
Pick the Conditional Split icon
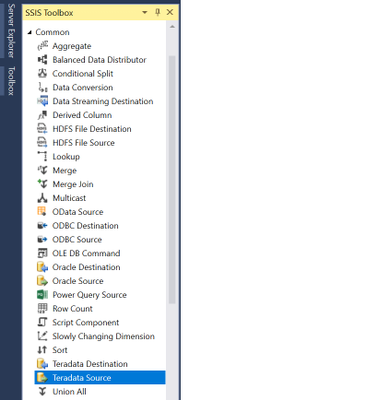pyautogui.click(x=42, y=73)
